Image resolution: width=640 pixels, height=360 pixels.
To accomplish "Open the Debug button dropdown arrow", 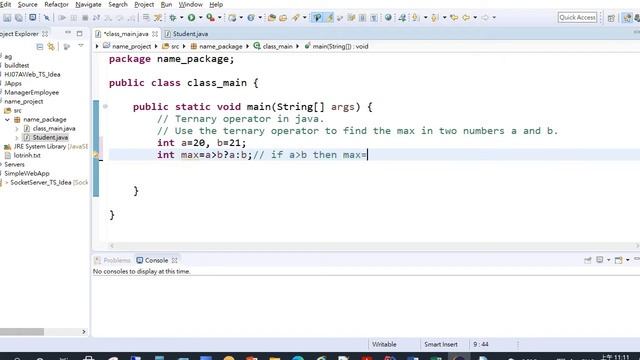I will tap(182, 18).
